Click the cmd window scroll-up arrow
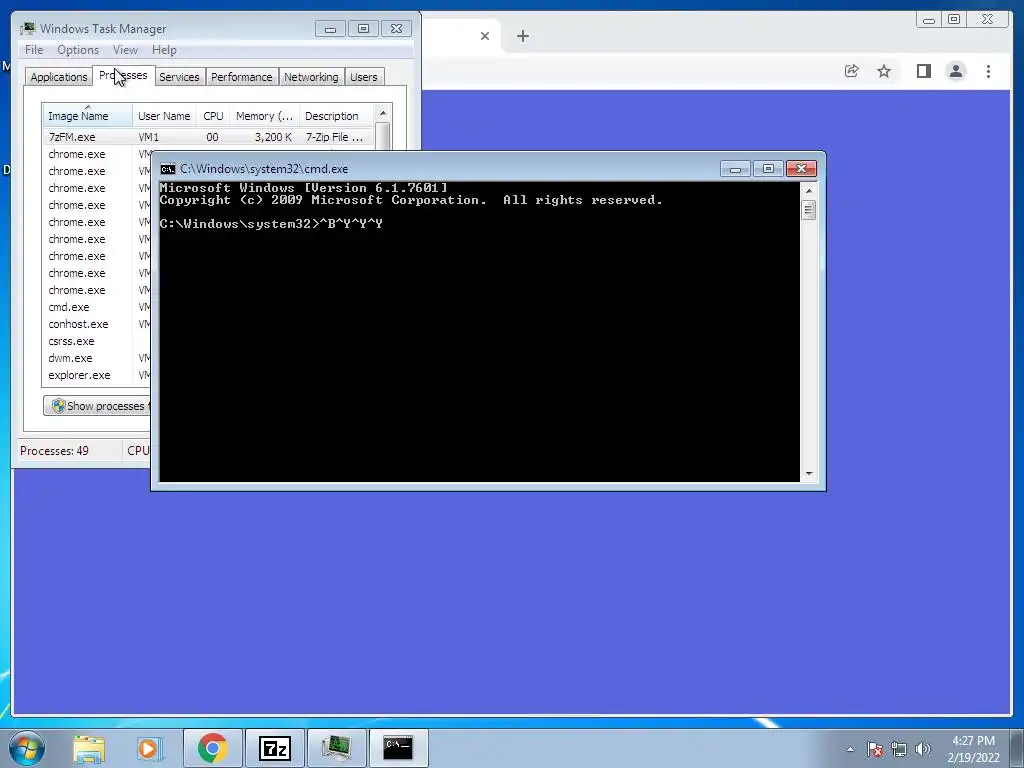Screen dimensions: 1024x768 pos(808,191)
